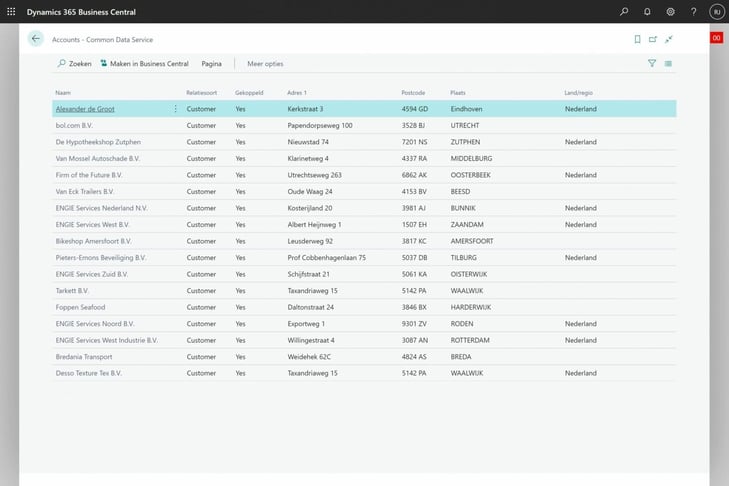Select Desso Texture Tex B.V. name
Image resolution: width=729 pixels, height=486 pixels.
89,373
